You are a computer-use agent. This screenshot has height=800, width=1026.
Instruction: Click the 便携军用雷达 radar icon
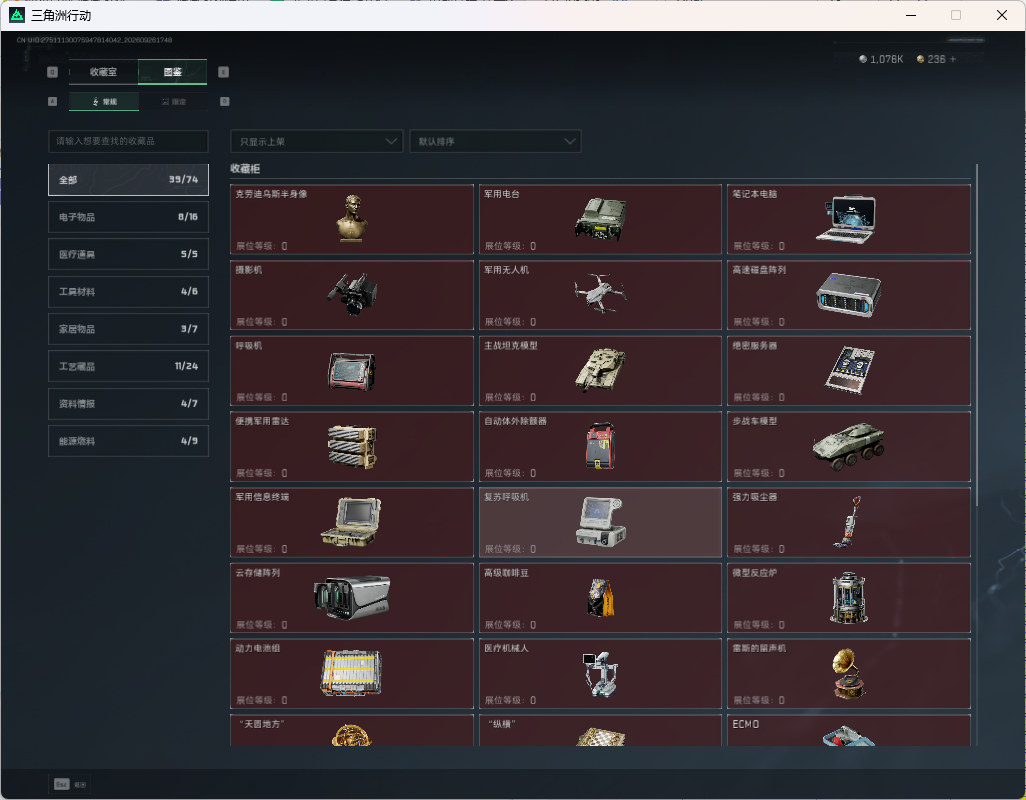tap(352, 446)
